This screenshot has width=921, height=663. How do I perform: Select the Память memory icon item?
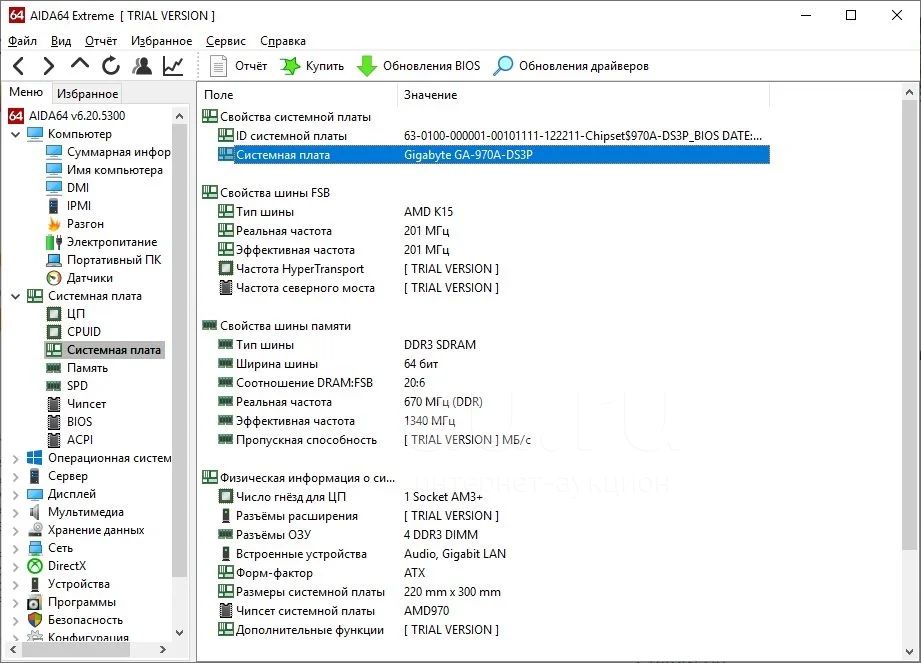click(77, 368)
